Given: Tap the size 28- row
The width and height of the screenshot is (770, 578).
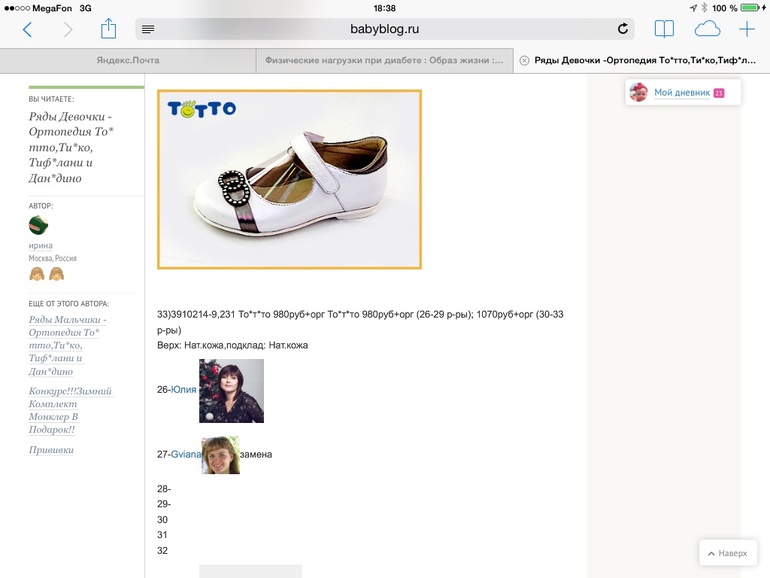Looking at the screenshot, I should (164, 489).
